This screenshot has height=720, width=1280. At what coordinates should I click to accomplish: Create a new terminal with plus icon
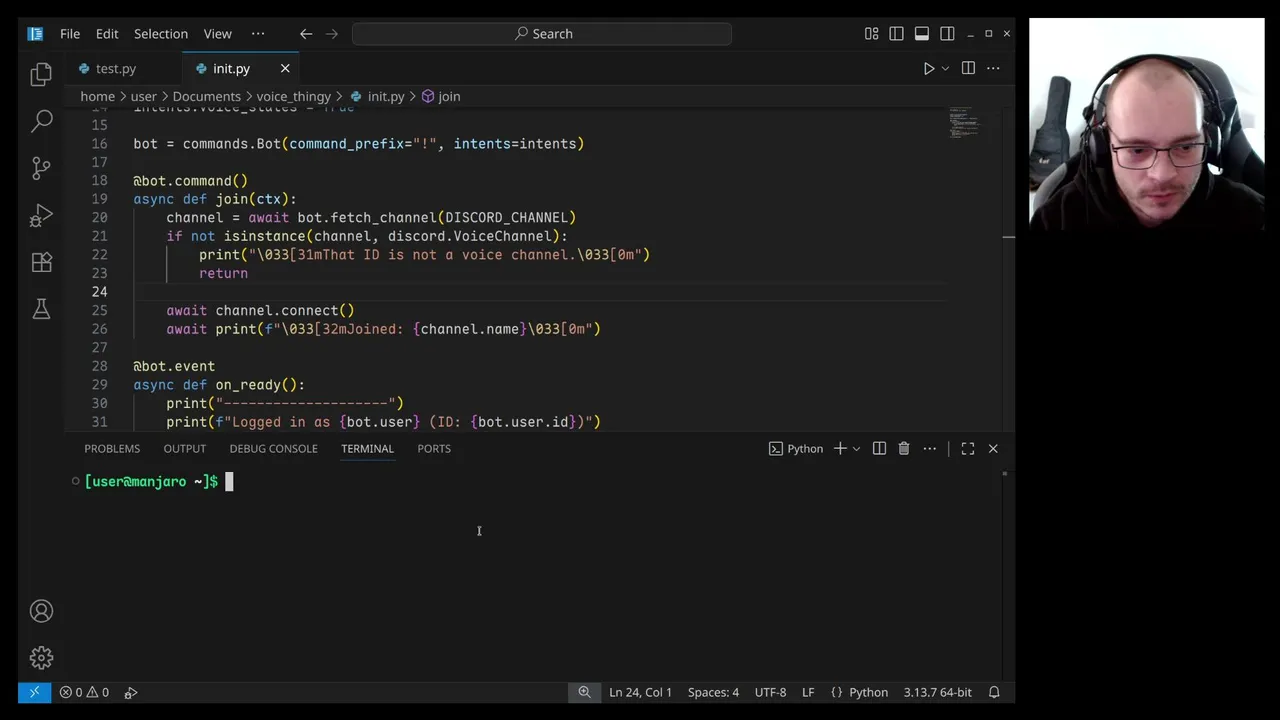[x=840, y=448]
